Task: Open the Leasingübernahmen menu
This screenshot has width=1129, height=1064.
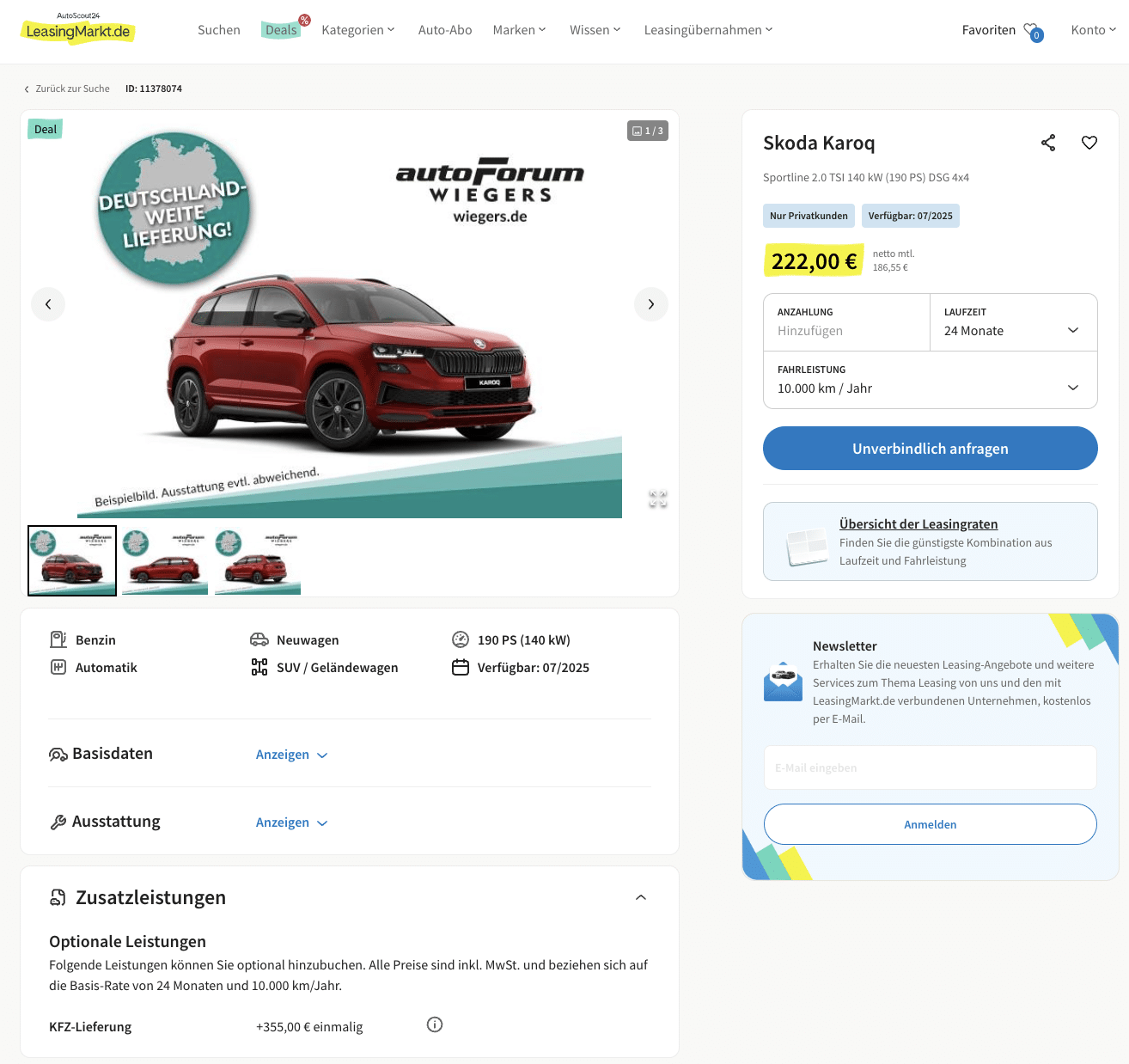Action: pos(708,30)
